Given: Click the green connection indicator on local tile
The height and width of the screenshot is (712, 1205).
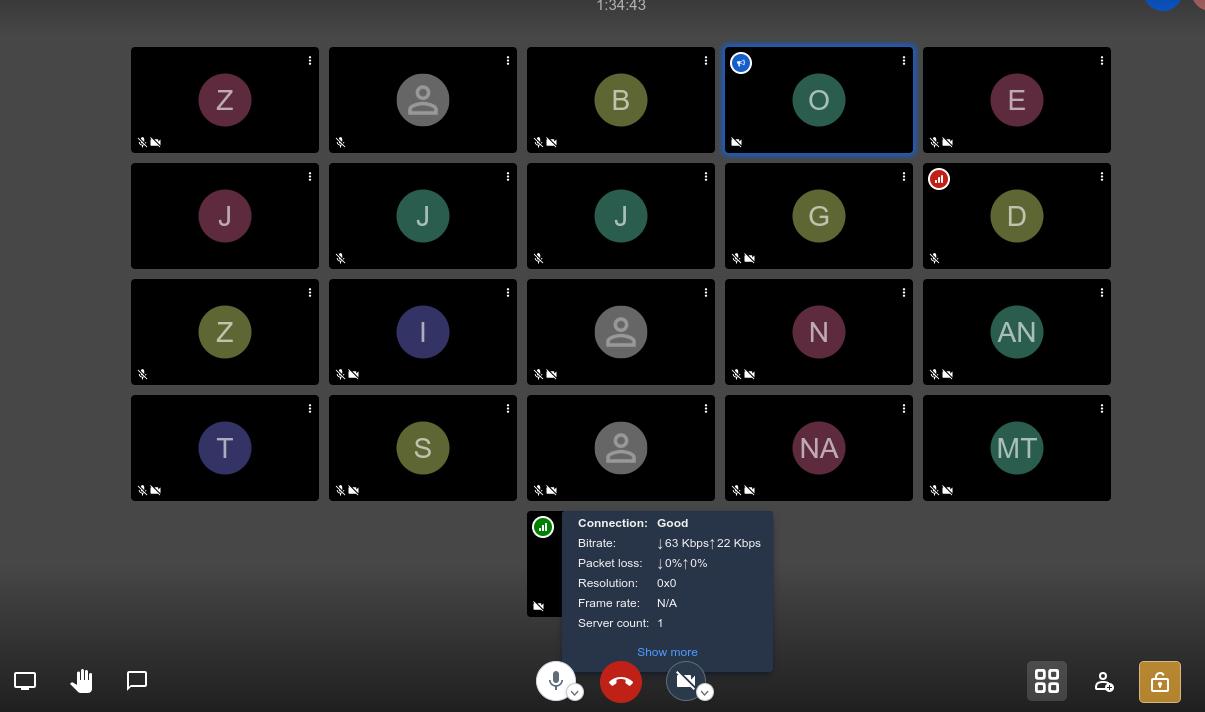Looking at the screenshot, I should (x=543, y=526).
